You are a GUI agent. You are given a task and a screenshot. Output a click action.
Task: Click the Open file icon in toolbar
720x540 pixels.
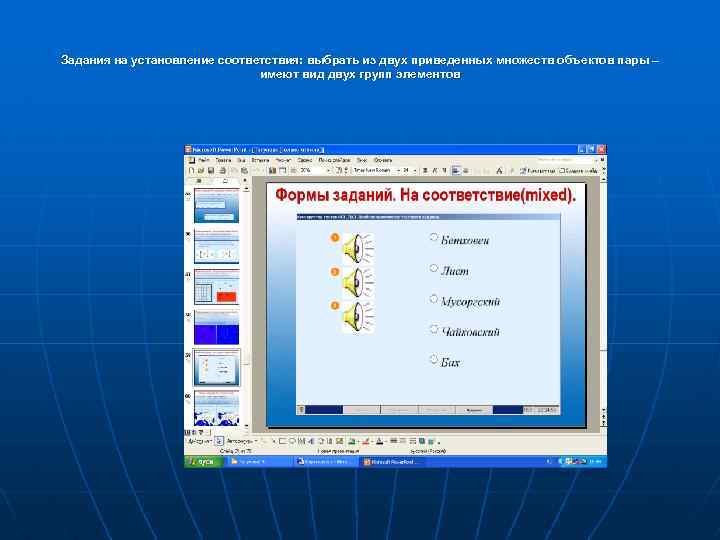(201, 170)
